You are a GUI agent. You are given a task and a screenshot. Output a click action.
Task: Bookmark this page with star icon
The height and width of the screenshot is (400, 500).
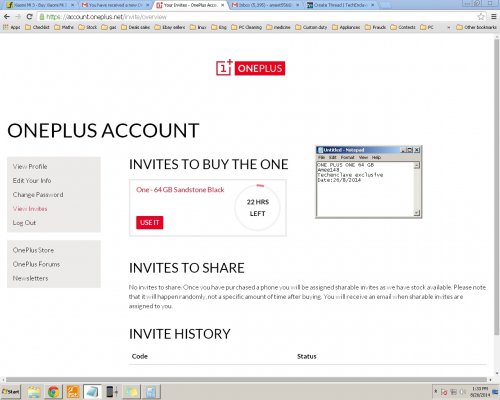pyautogui.click(x=481, y=17)
